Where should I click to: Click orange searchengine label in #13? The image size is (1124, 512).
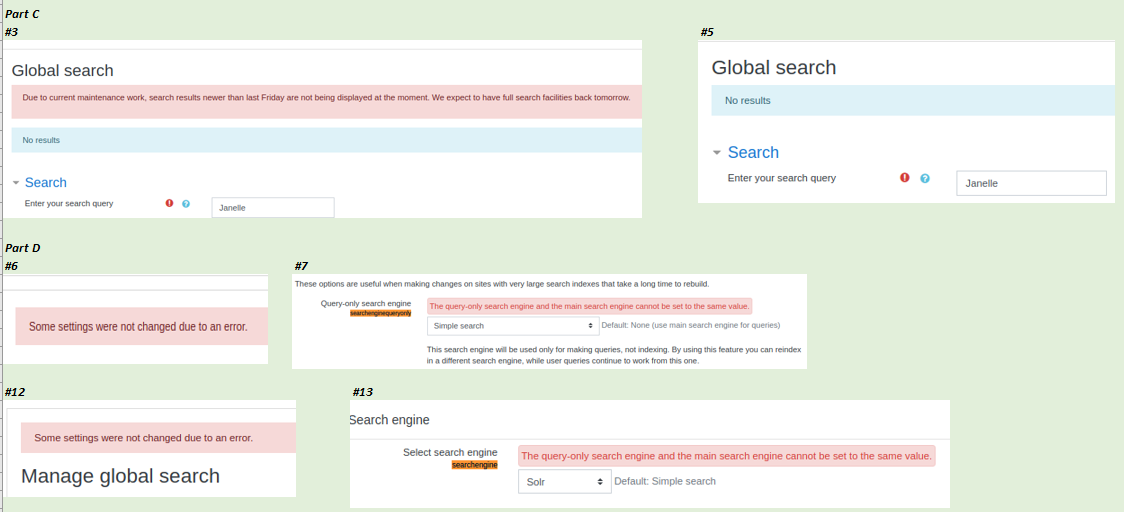coord(475,465)
